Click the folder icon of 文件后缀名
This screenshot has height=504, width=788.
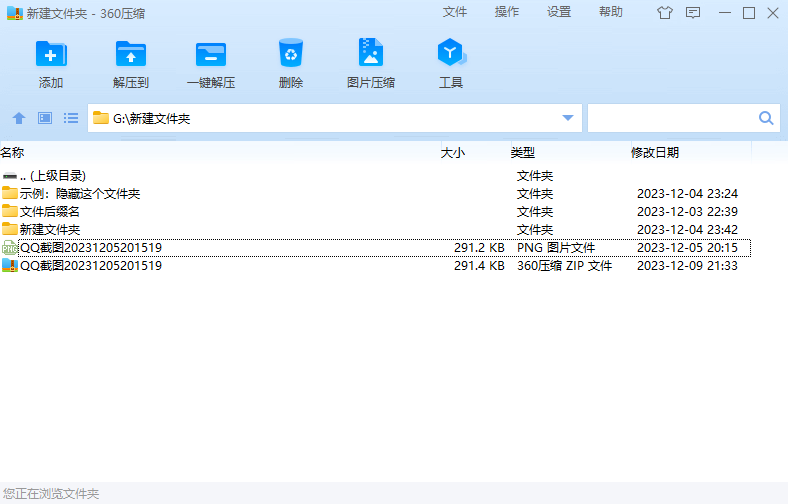click(10, 211)
